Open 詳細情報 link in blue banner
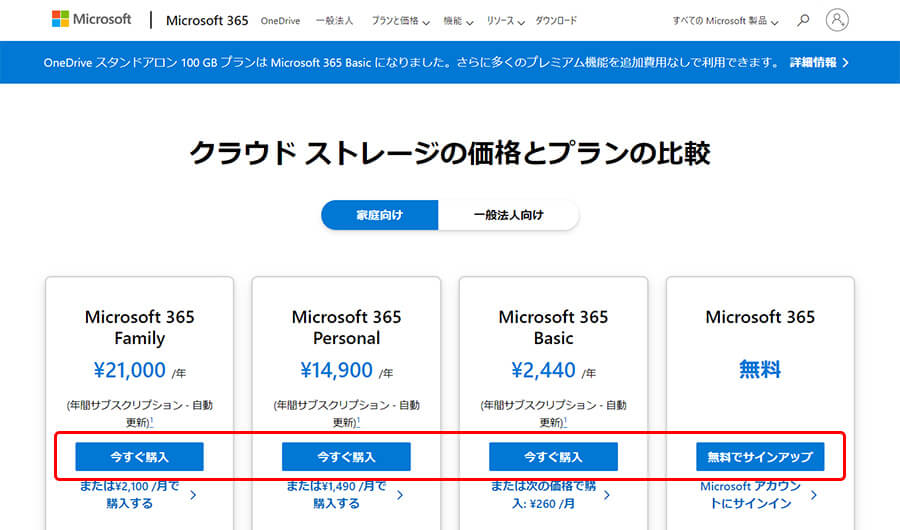This screenshot has width=900, height=530. pos(819,63)
